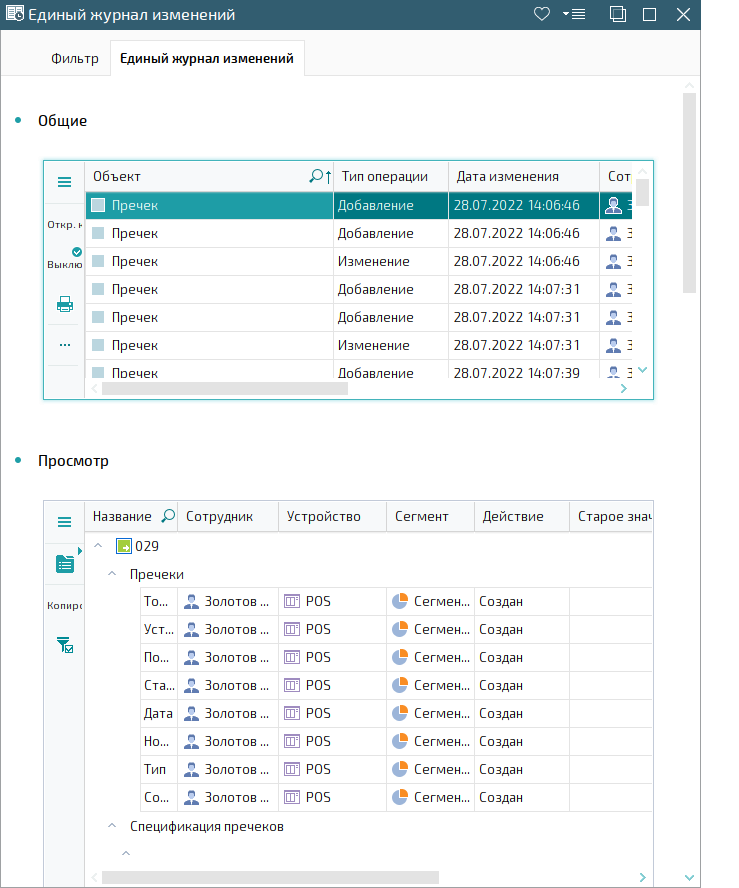Select the Просмотр section heading
Image resolution: width=739 pixels, height=888 pixels.
tap(73, 460)
